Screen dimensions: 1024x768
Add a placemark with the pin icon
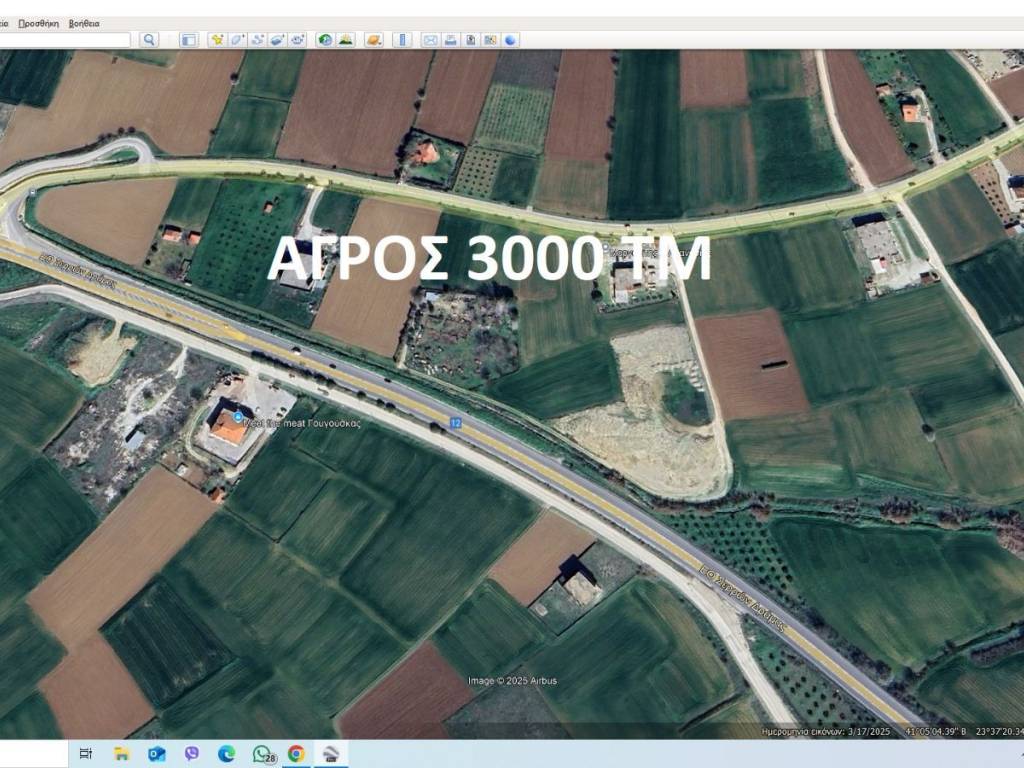[217, 40]
